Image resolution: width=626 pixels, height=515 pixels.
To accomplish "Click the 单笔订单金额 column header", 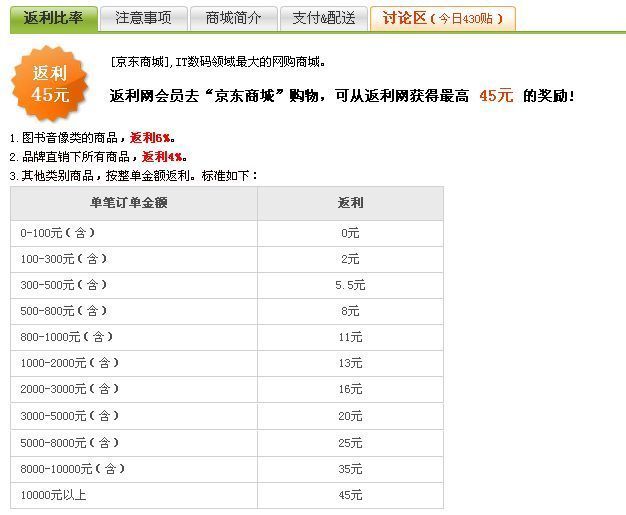I will [134, 203].
